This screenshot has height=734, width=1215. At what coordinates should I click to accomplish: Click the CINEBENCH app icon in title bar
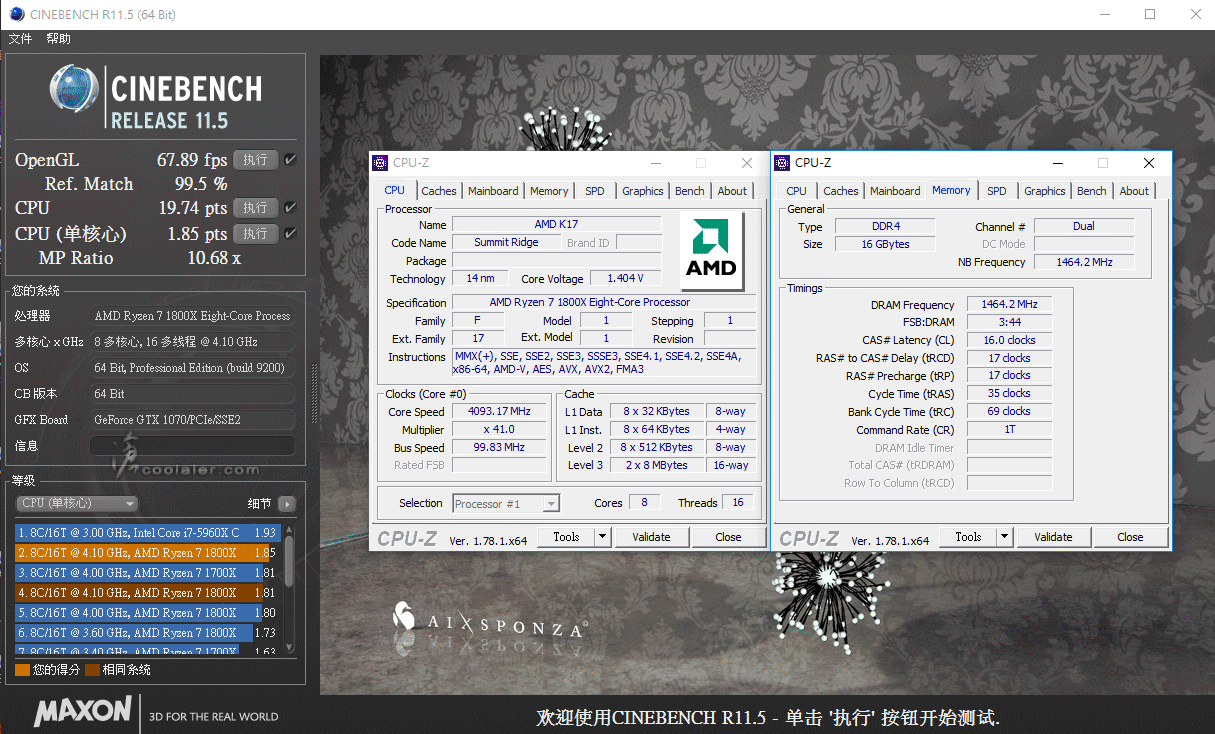(17, 15)
